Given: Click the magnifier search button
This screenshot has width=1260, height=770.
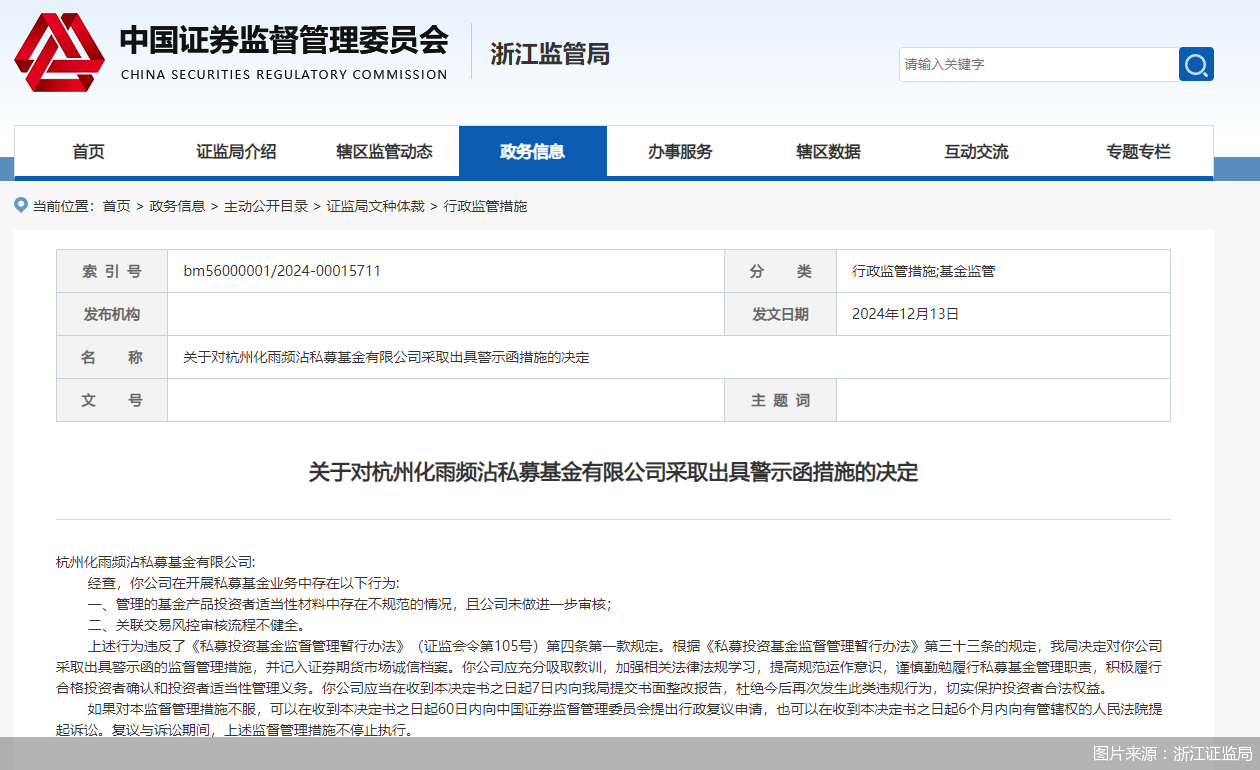Looking at the screenshot, I should pos(1196,64).
